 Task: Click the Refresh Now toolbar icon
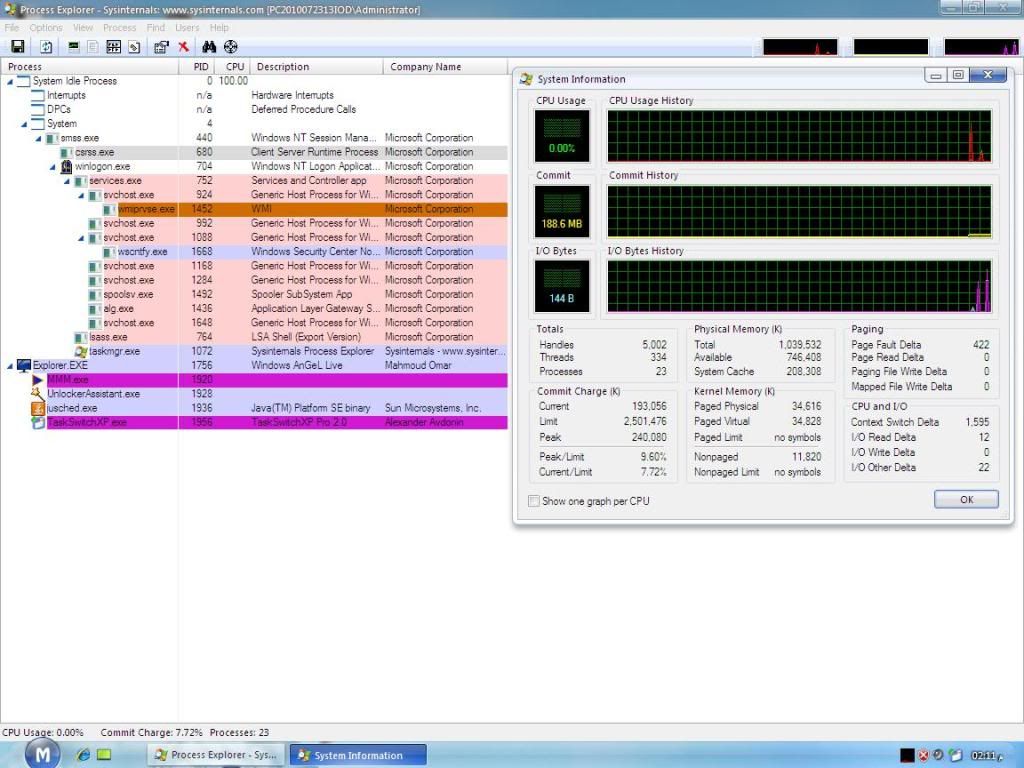coord(46,46)
